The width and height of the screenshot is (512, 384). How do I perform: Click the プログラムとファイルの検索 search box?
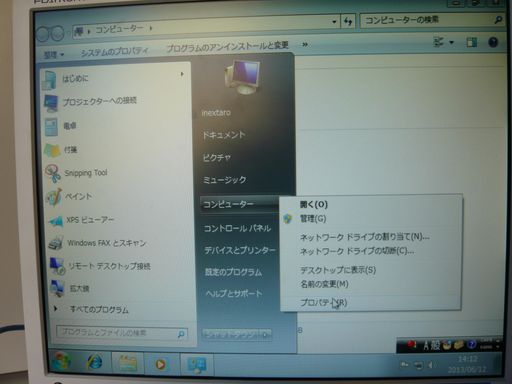pos(122,333)
